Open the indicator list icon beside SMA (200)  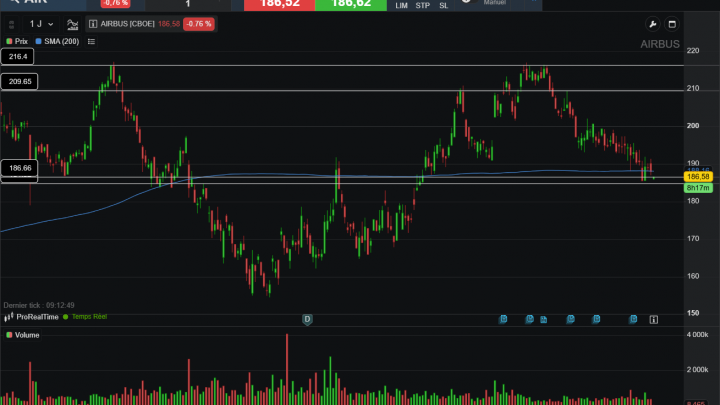(91, 41)
